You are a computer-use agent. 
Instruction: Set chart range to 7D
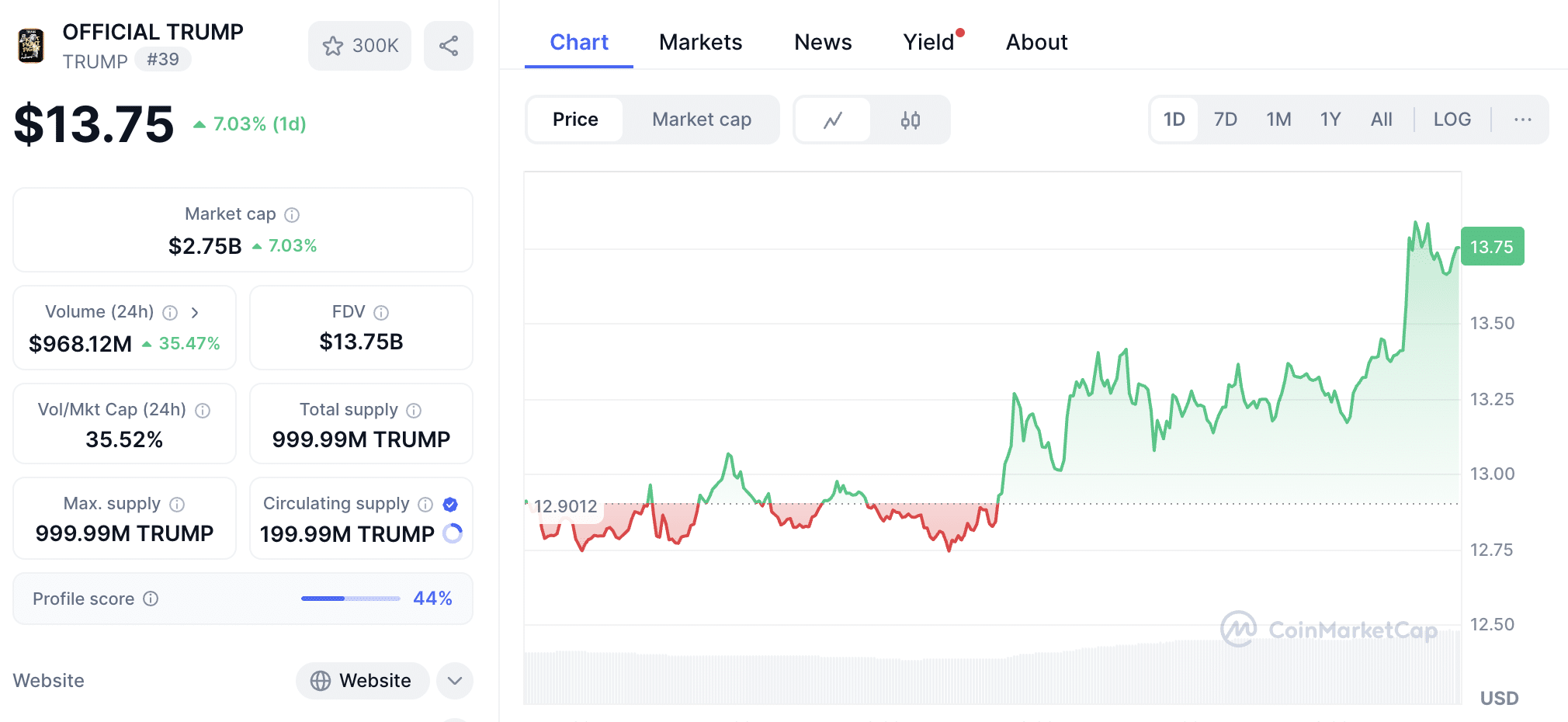point(1226,120)
